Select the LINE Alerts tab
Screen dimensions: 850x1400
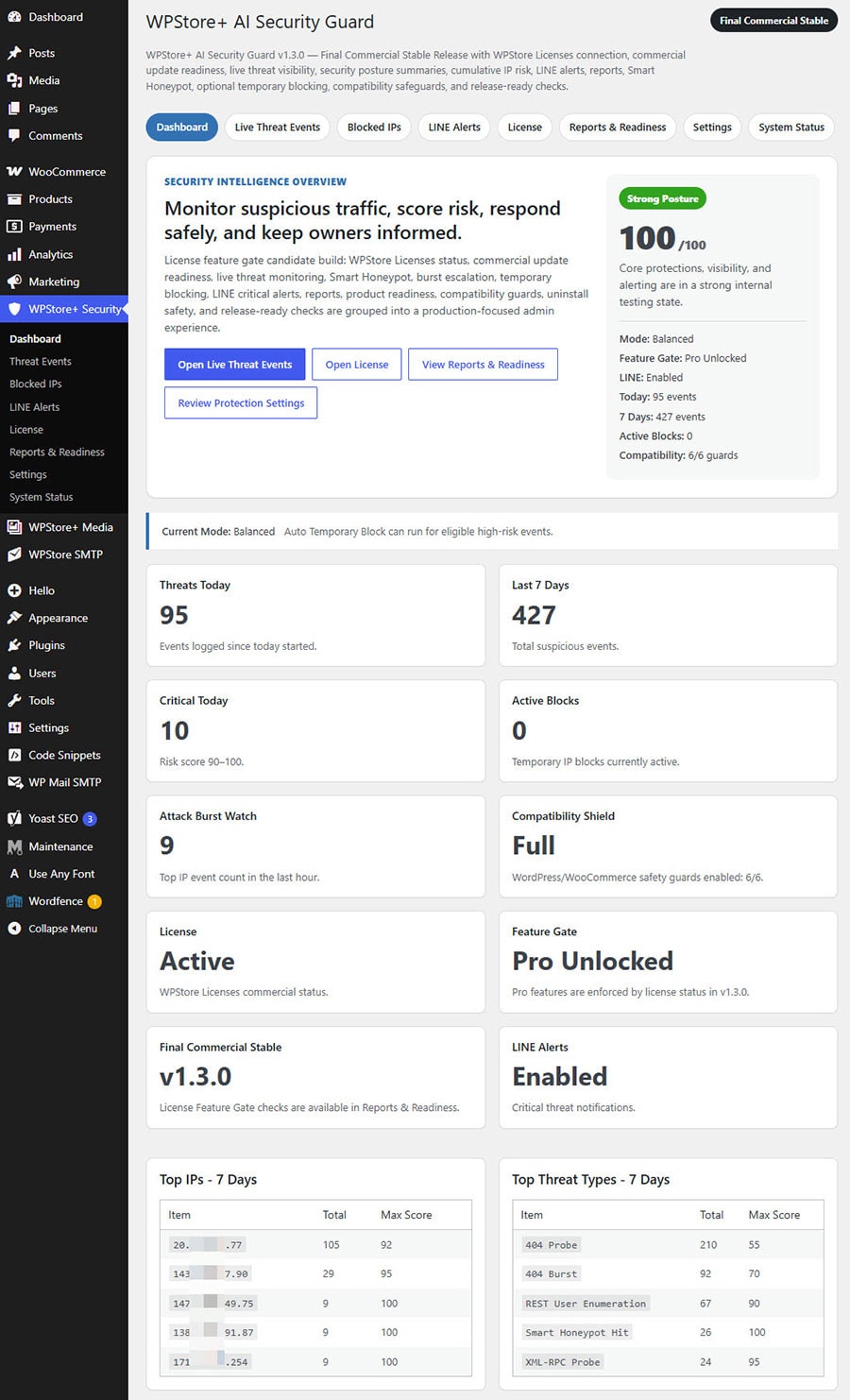click(454, 128)
